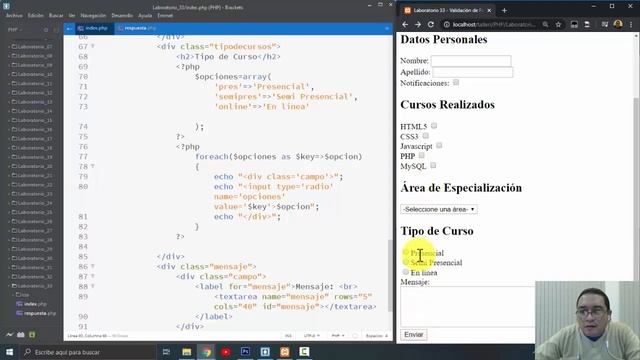Viewport: 640px width, 360px height.
Task: Open XAMPP from the taskbar
Action: (x=284, y=352)
